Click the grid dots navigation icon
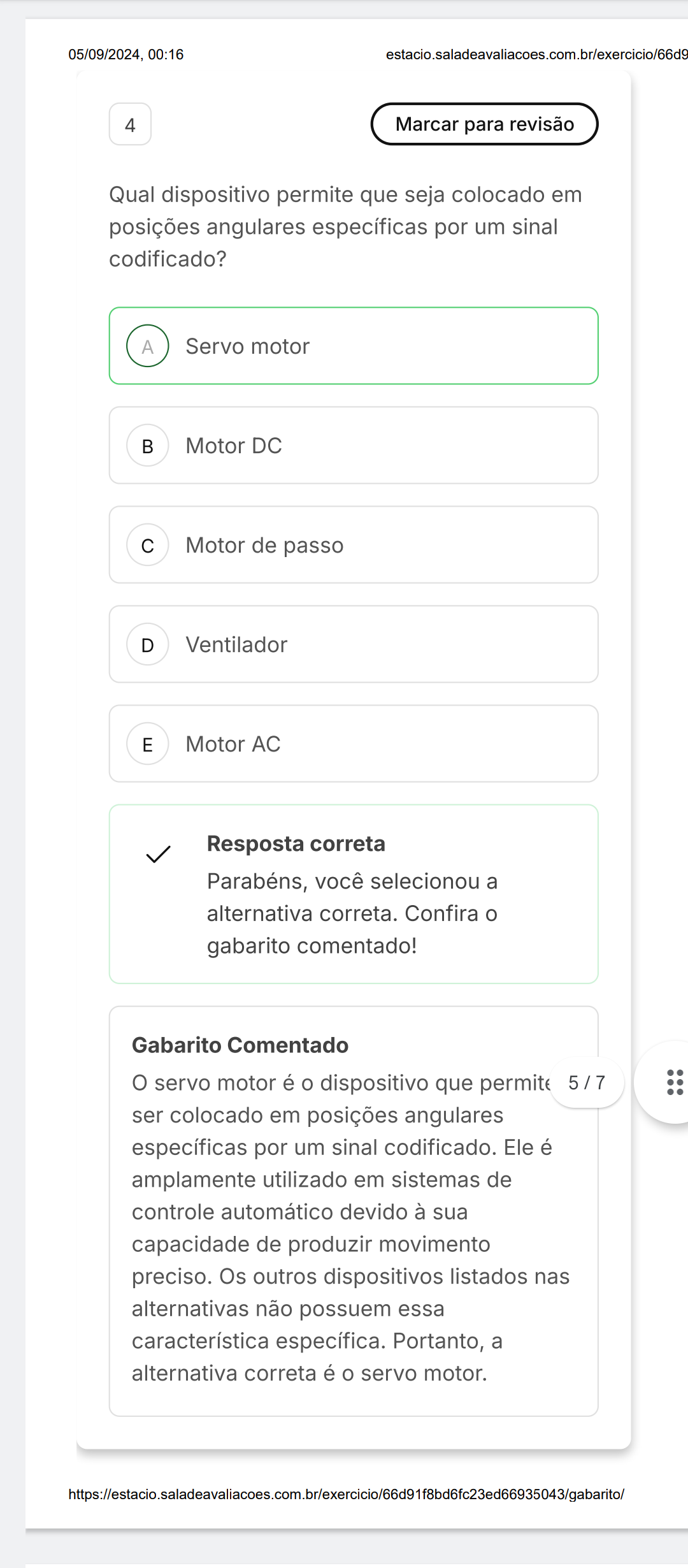Image resolution: width=688 pixels, height=1568 pixels. pyautogui.click(x=675, y=1082)
